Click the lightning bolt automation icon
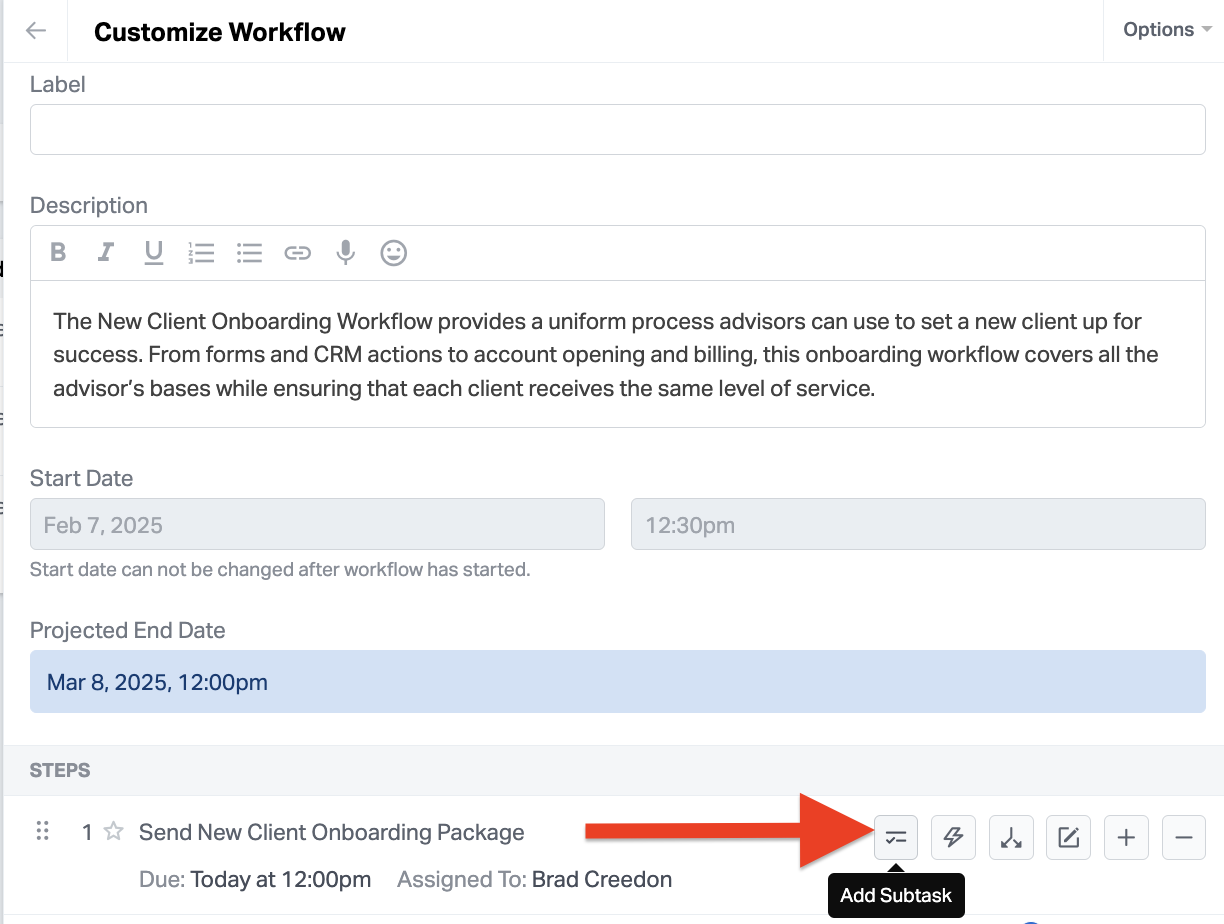The image size is (1224, 924). [x=953, y=838]
